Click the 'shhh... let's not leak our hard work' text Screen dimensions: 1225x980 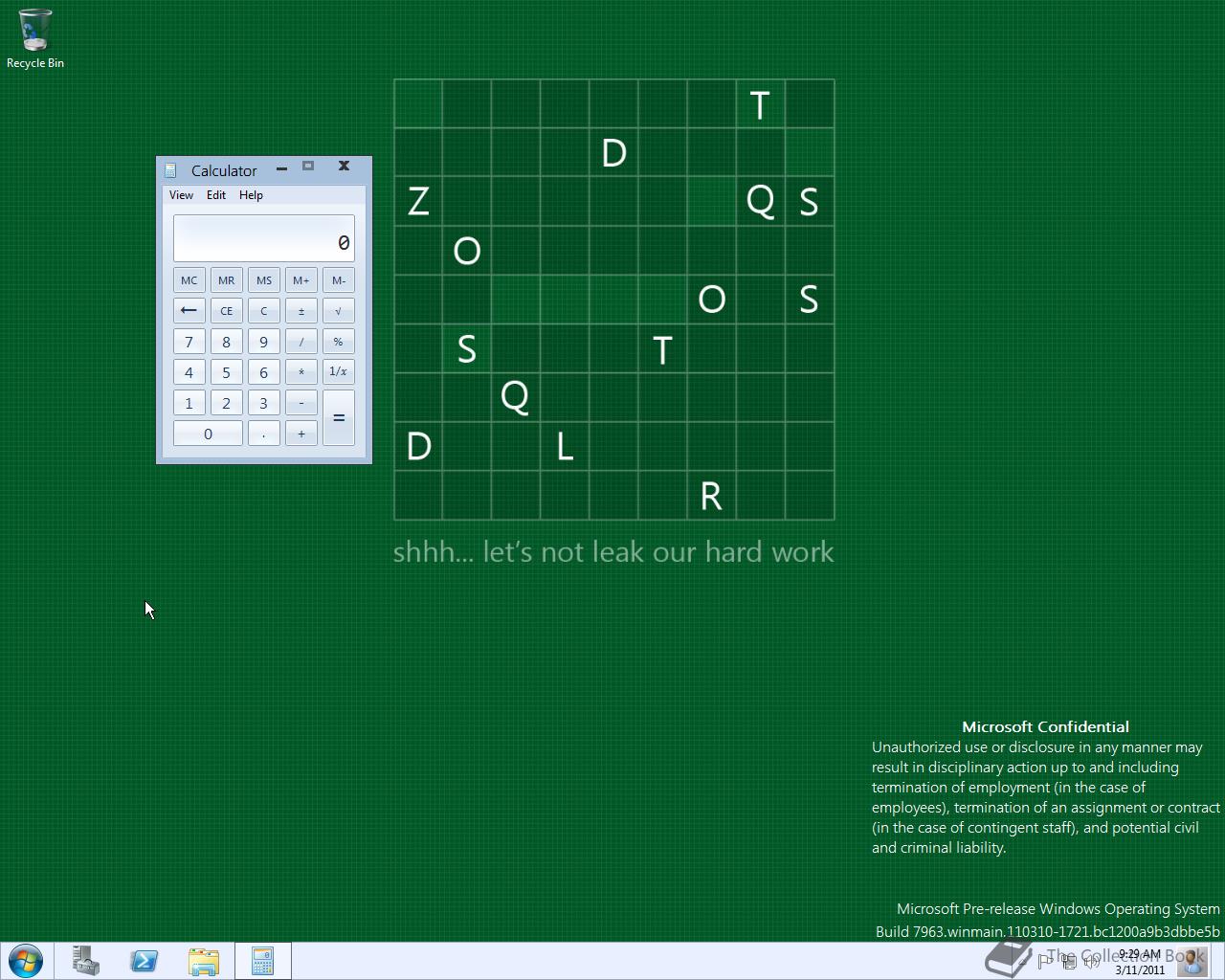[x=613, y=552]
